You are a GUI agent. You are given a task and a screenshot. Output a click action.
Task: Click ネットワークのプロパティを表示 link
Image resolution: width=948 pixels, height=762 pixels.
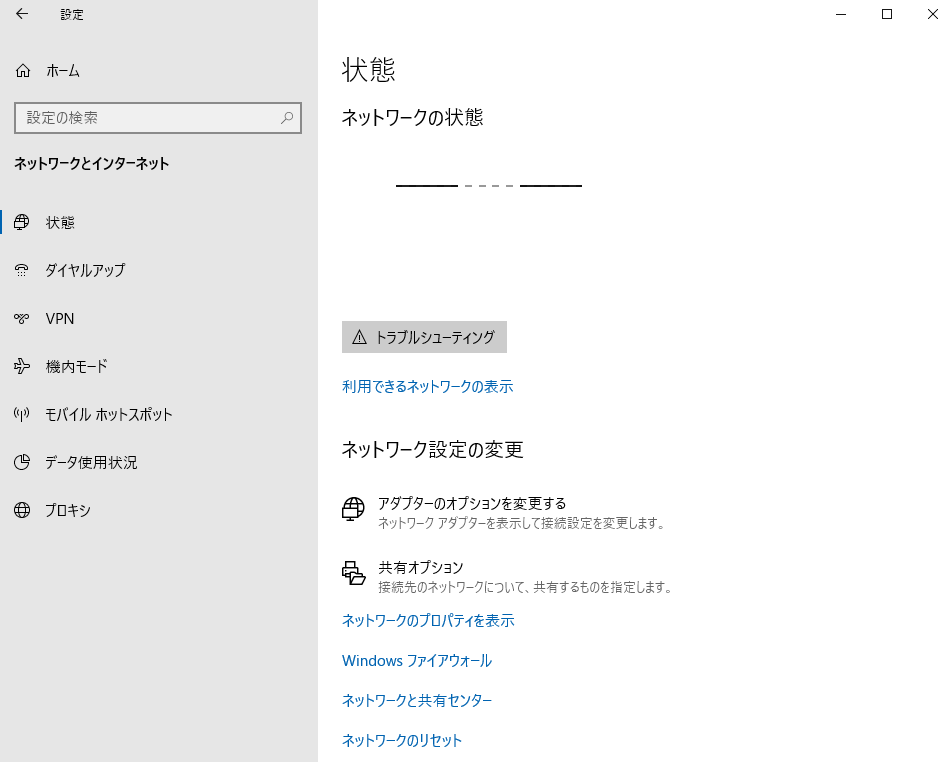pyautogui.click(x=428, y=620)
